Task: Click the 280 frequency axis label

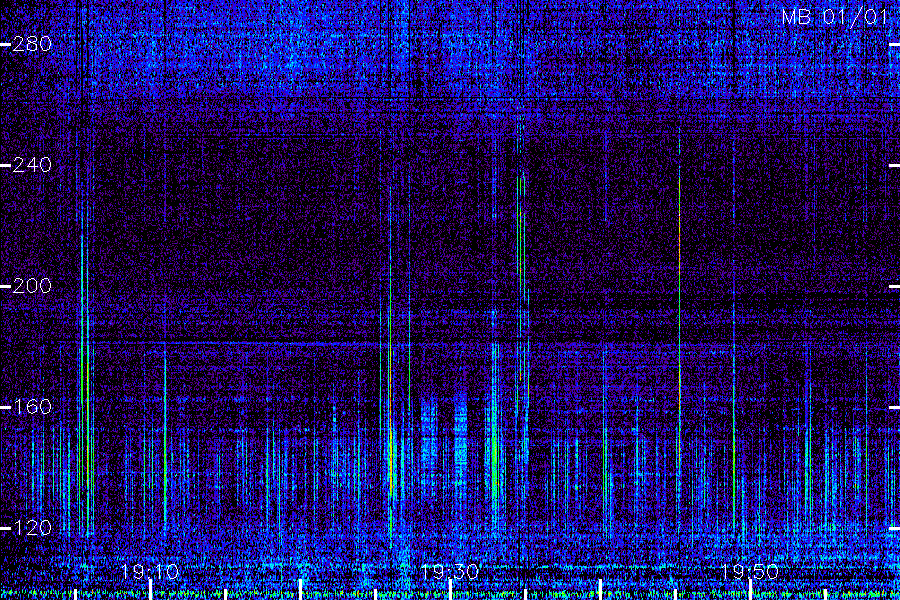Action: [x=32, y=44]
